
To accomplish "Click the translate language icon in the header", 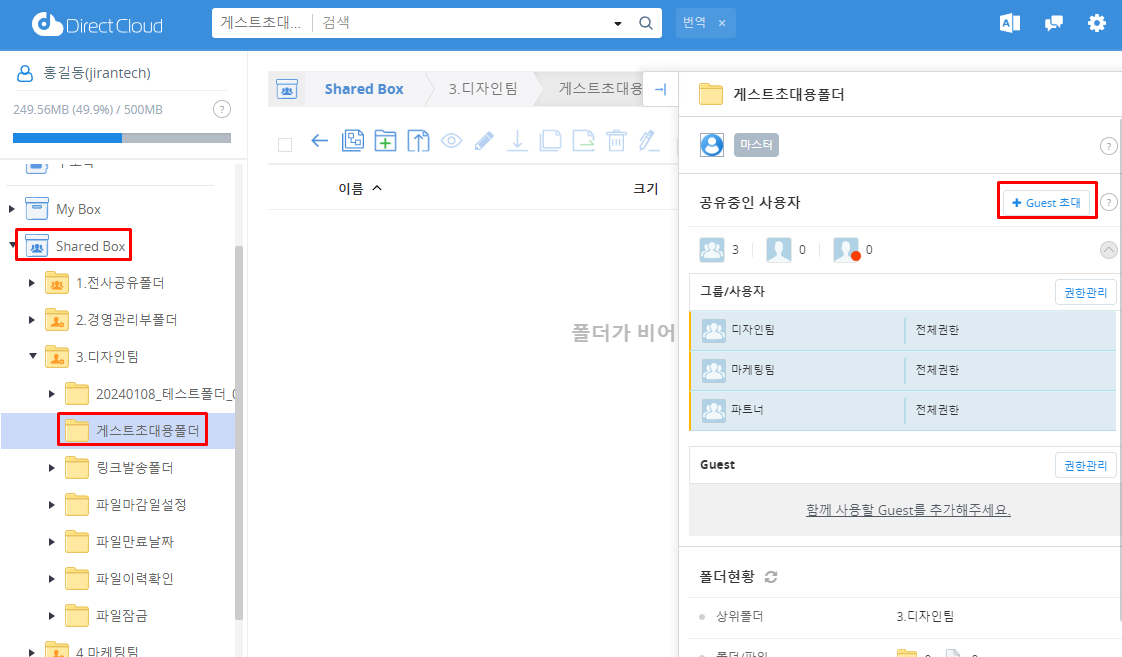I will tap(1009, 23).
